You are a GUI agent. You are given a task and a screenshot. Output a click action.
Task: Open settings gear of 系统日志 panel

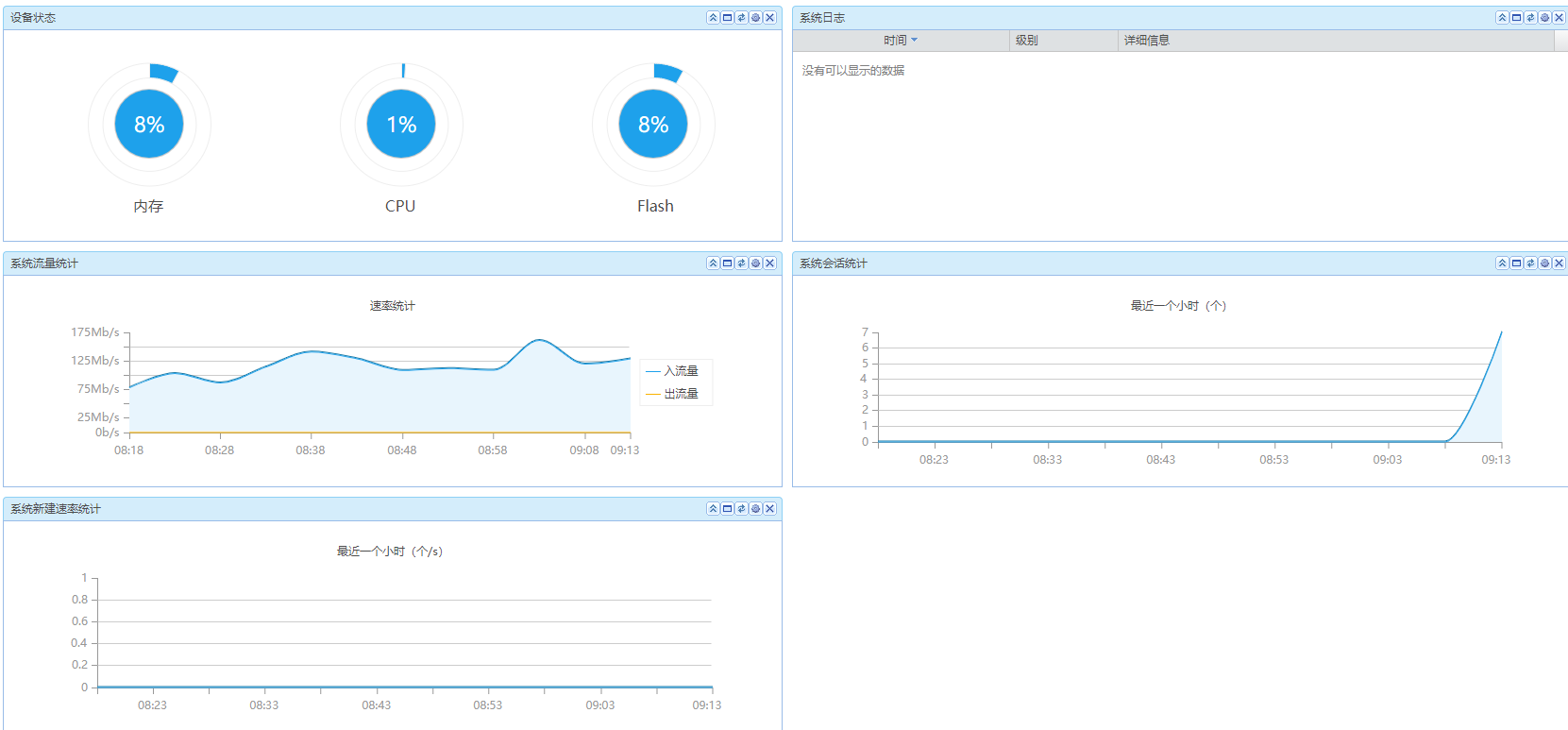coord(1544,18)
